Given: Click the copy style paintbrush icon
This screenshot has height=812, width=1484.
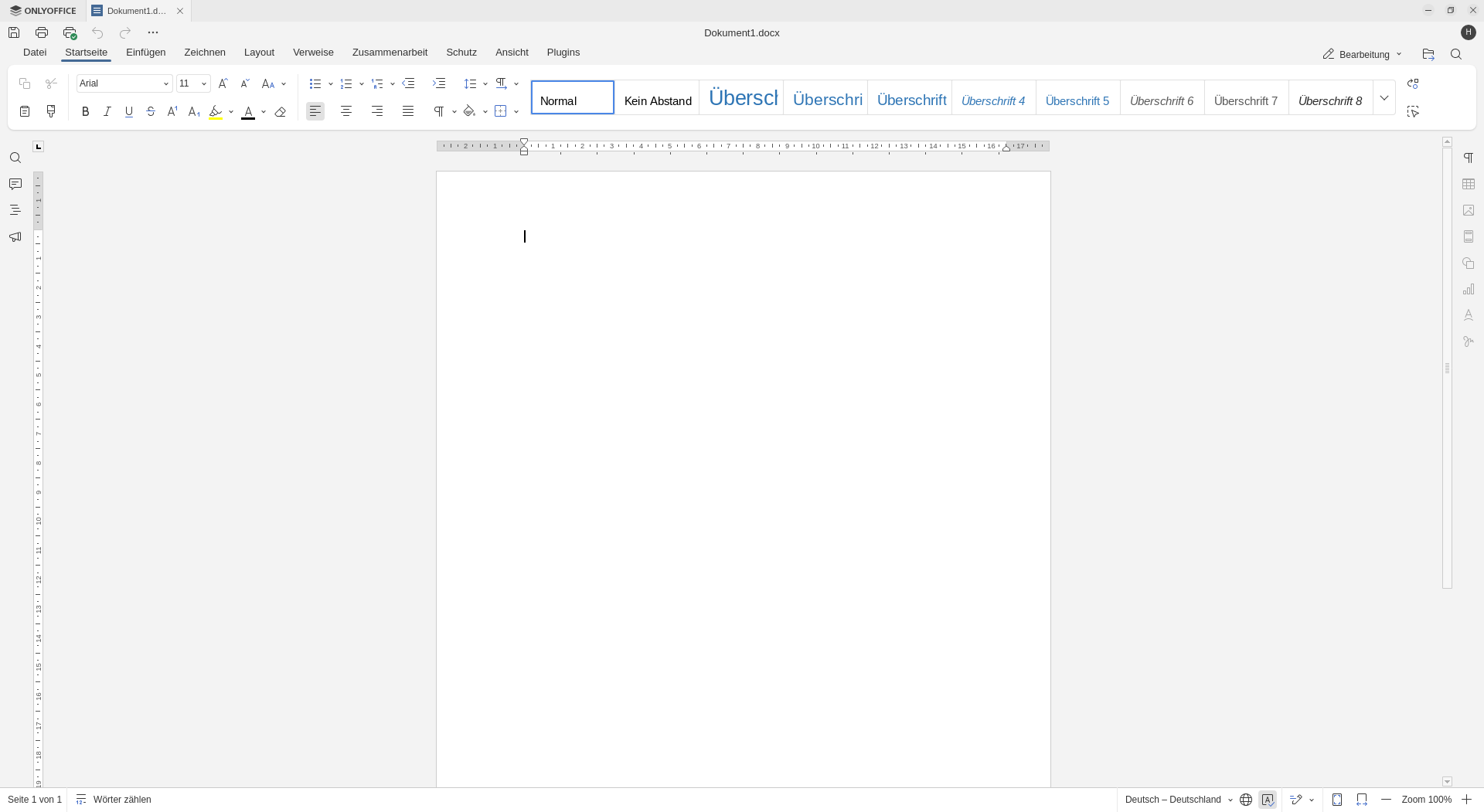Looking at the screenshot, I should pos(51,112).
